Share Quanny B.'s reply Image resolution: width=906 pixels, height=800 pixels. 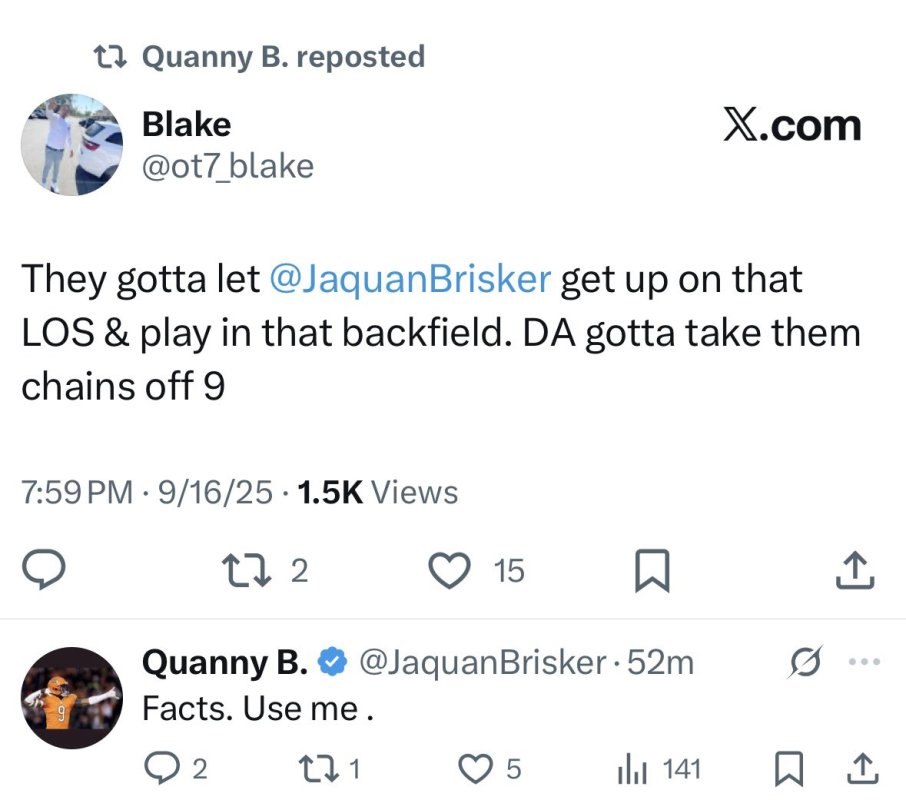863,769
